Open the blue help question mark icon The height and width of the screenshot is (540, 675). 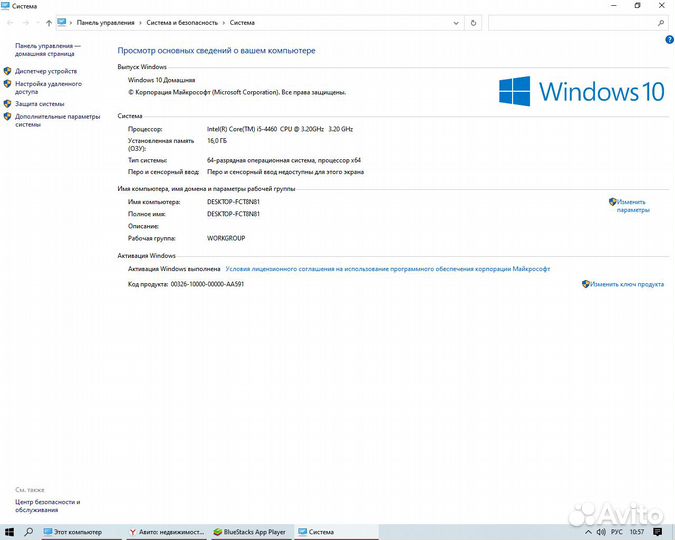click(669, 40)
